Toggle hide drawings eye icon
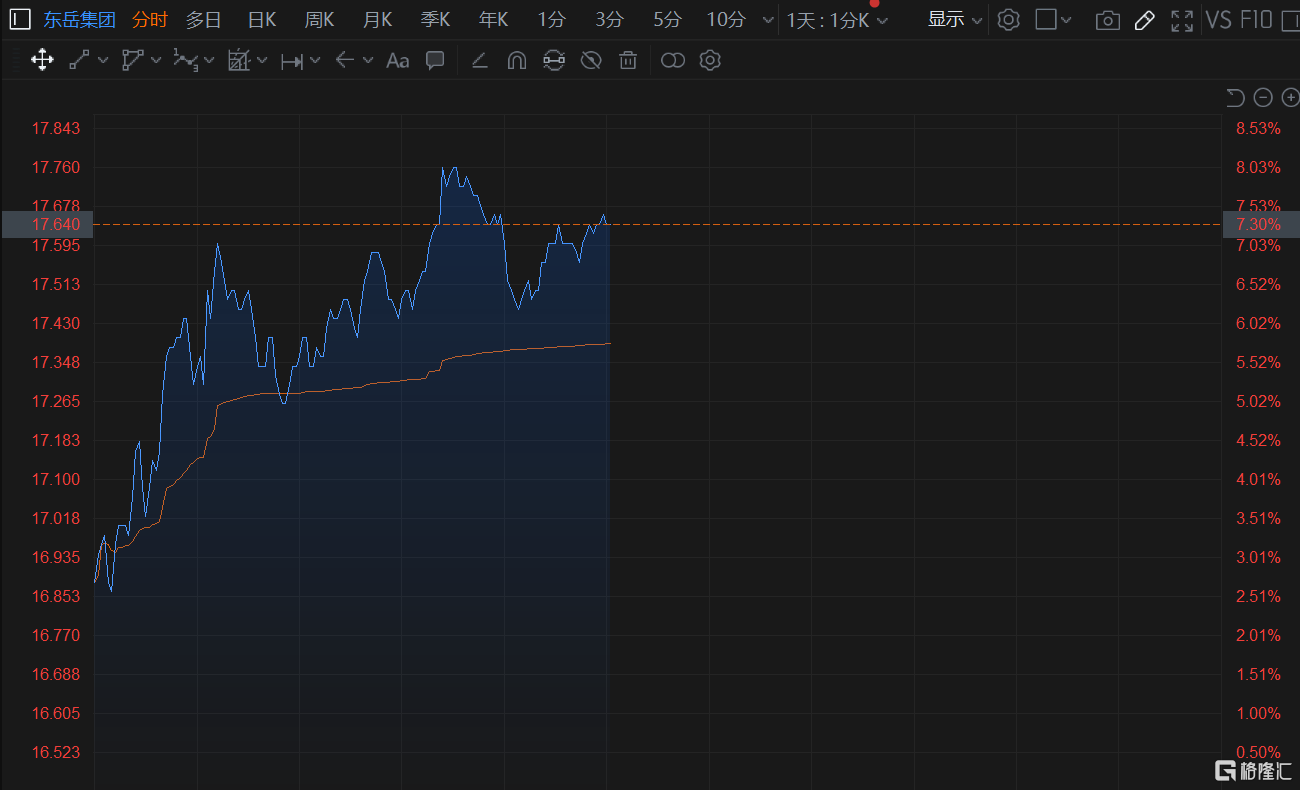The width and height of the screenshot is (1300, 790). tap(591, 60)
